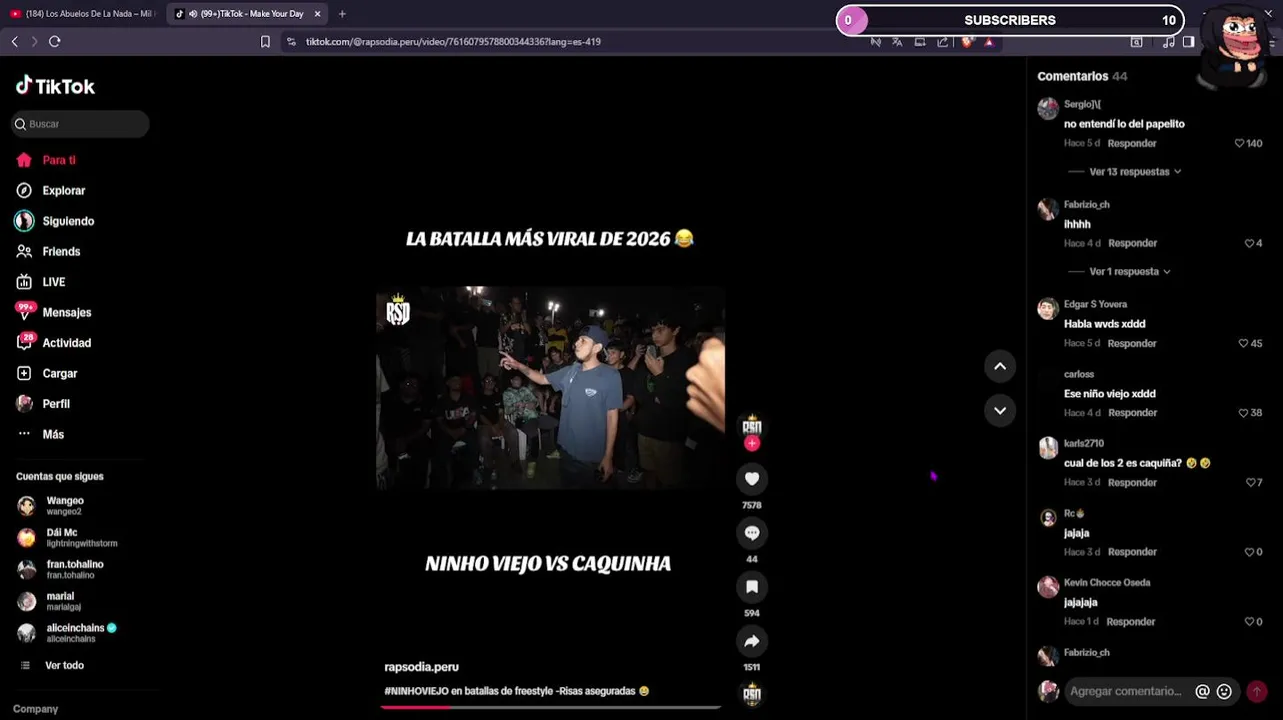Open Brave Shields icon

966,41
